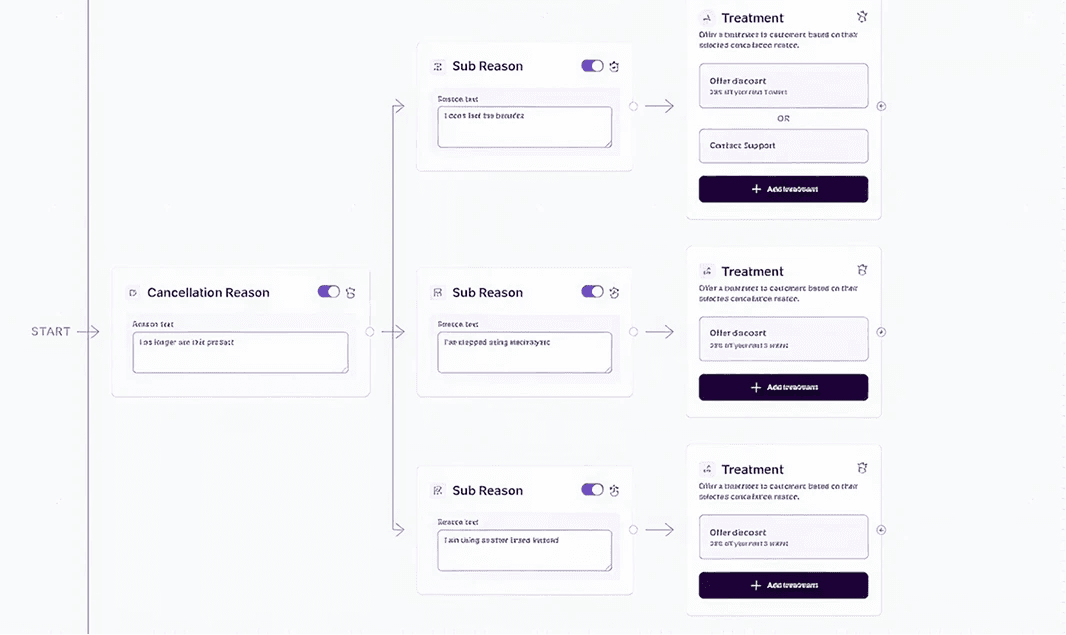Click the plus circle beside the top Treatment card
Image resolution: width=1066 pixels, height=635 pixels.
coord(881,106)
